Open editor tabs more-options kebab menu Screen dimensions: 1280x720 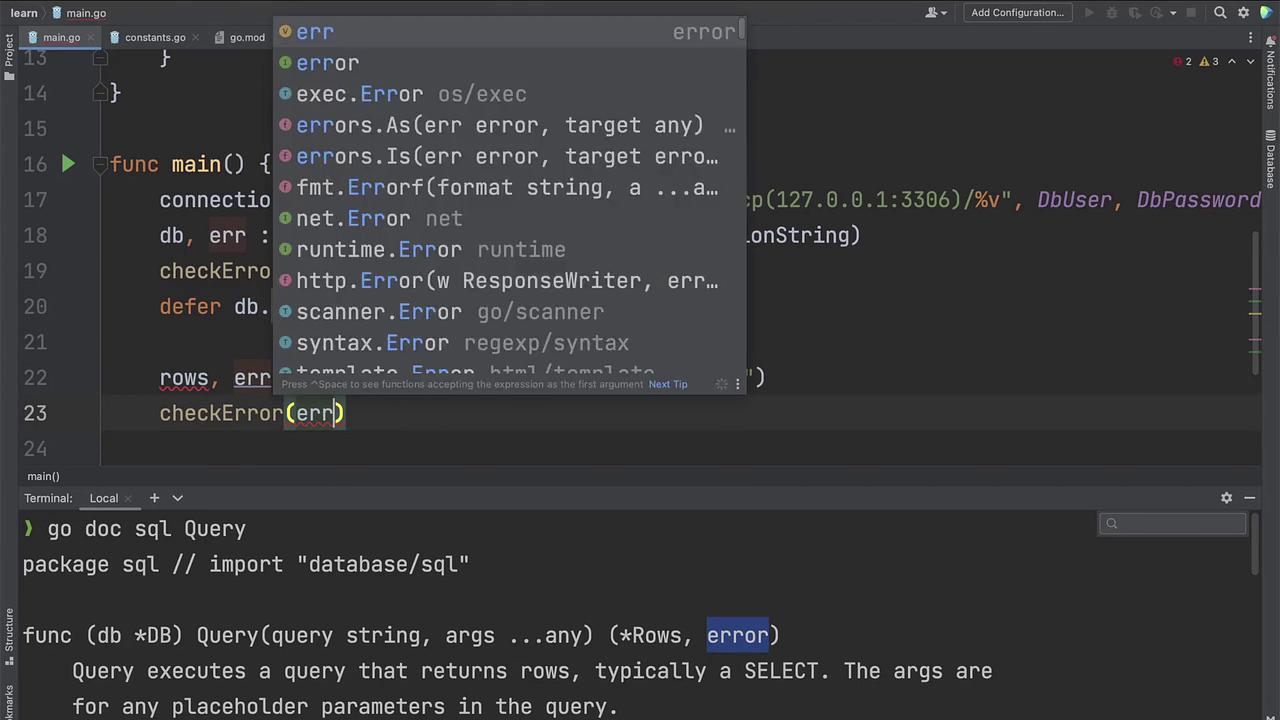click(x=1250, y=38)
